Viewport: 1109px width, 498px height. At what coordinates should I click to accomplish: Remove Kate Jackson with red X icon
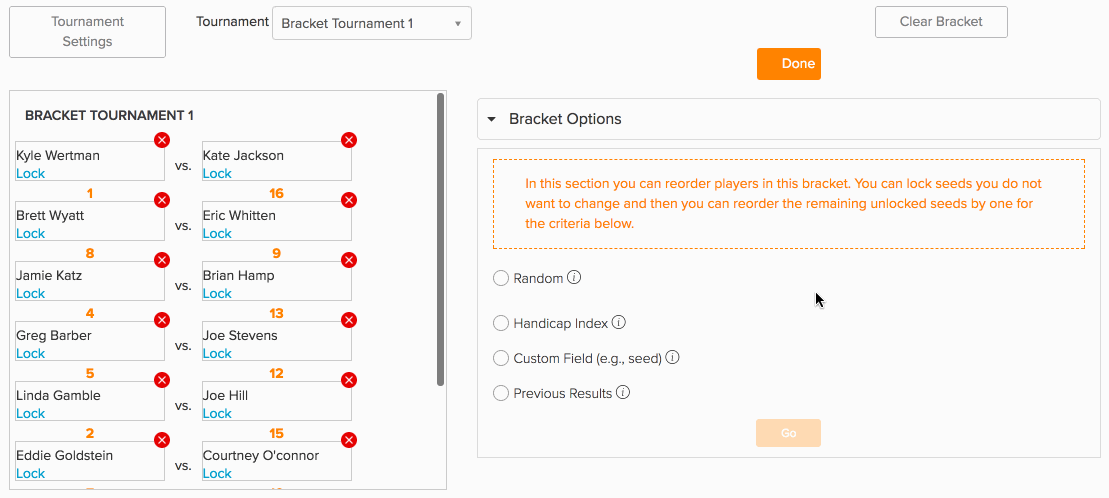(x=349, y=140)
